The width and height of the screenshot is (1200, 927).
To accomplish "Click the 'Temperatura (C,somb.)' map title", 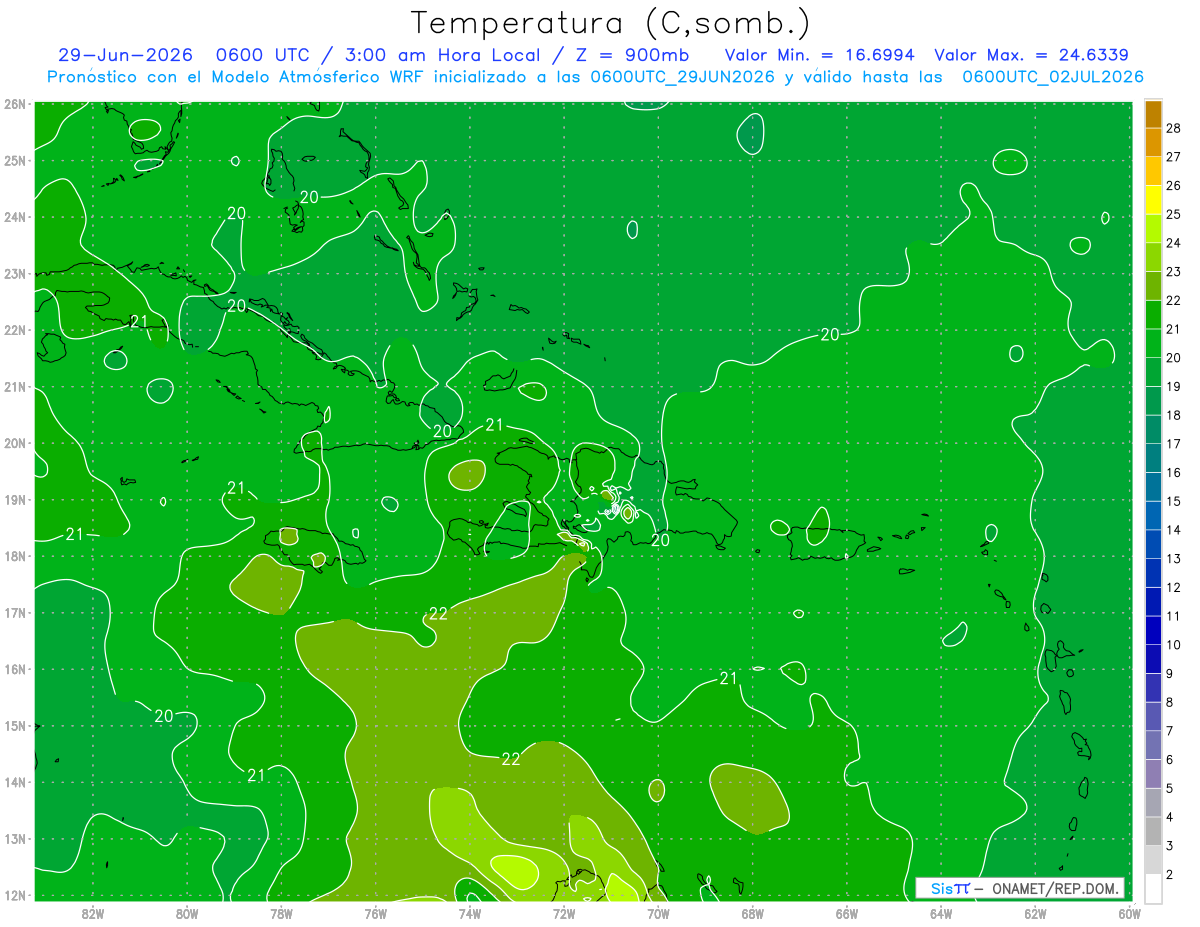I will [x=611, y=23].
